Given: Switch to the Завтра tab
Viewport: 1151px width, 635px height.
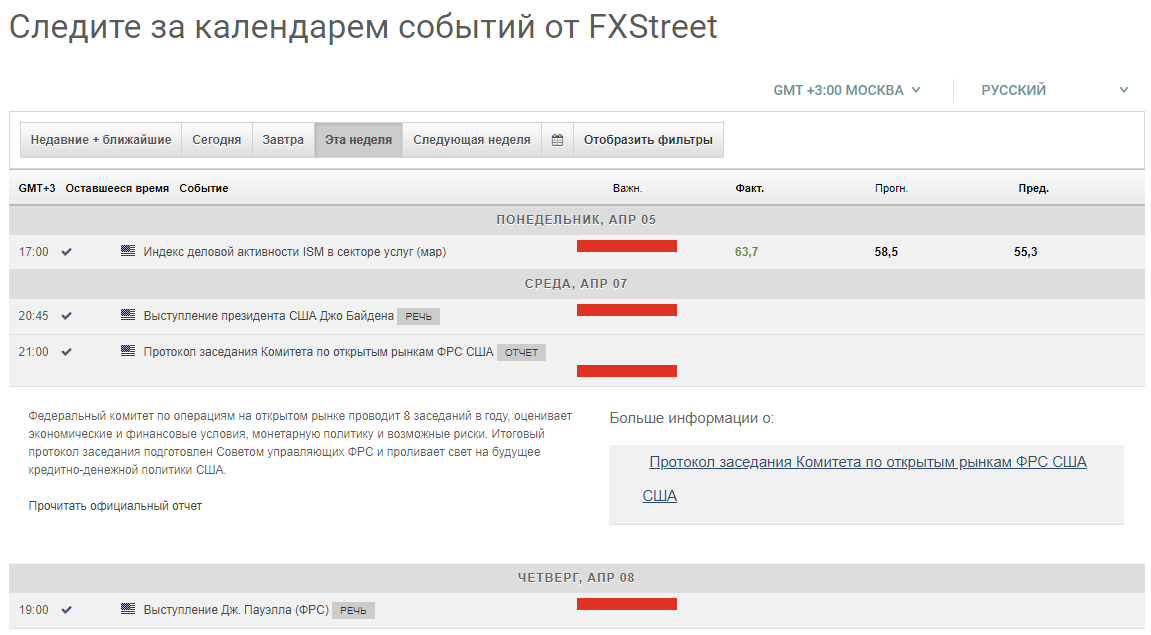Looking at the screenshot, I should pyautogui.click(x=283, y=140).
